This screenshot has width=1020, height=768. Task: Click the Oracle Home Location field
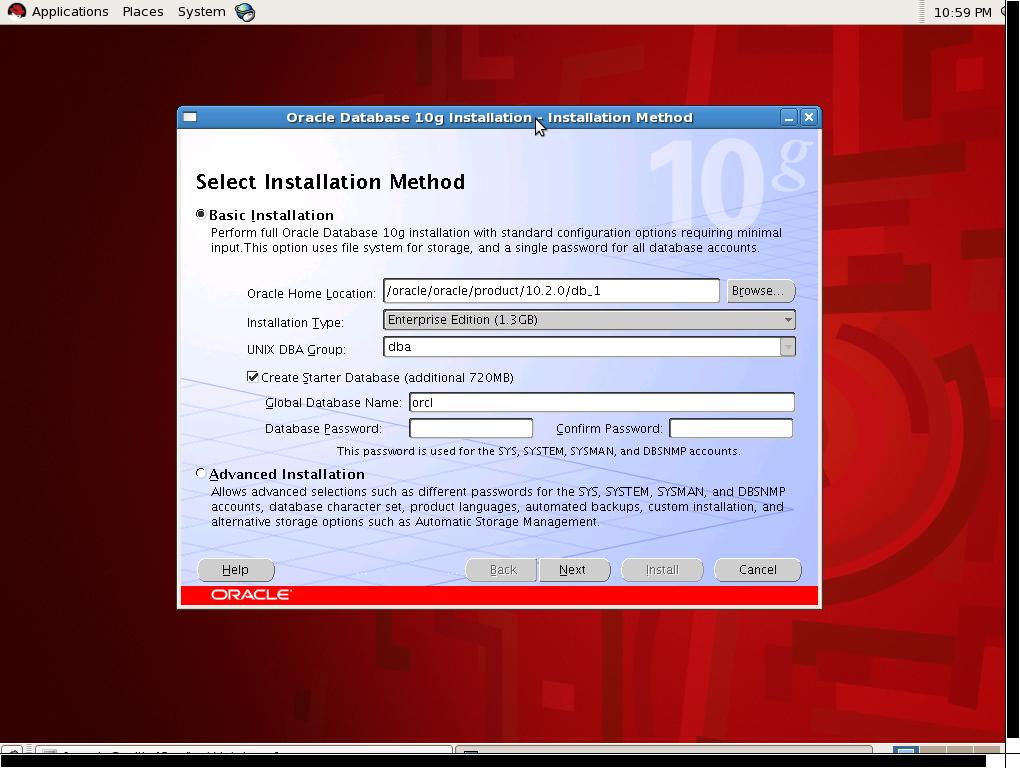551,291
